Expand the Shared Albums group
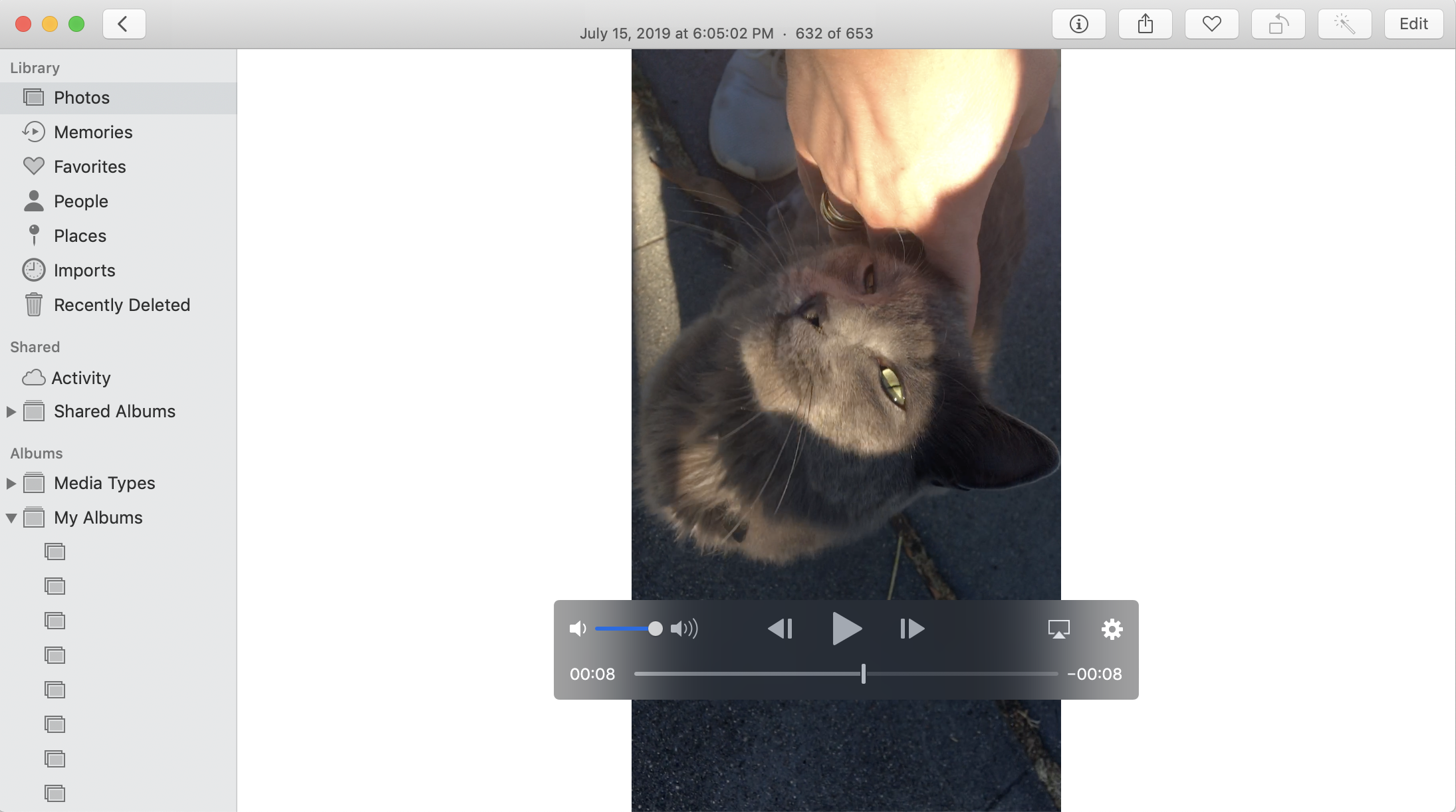Screen dimensions: 1456x812 click(11, 412)
